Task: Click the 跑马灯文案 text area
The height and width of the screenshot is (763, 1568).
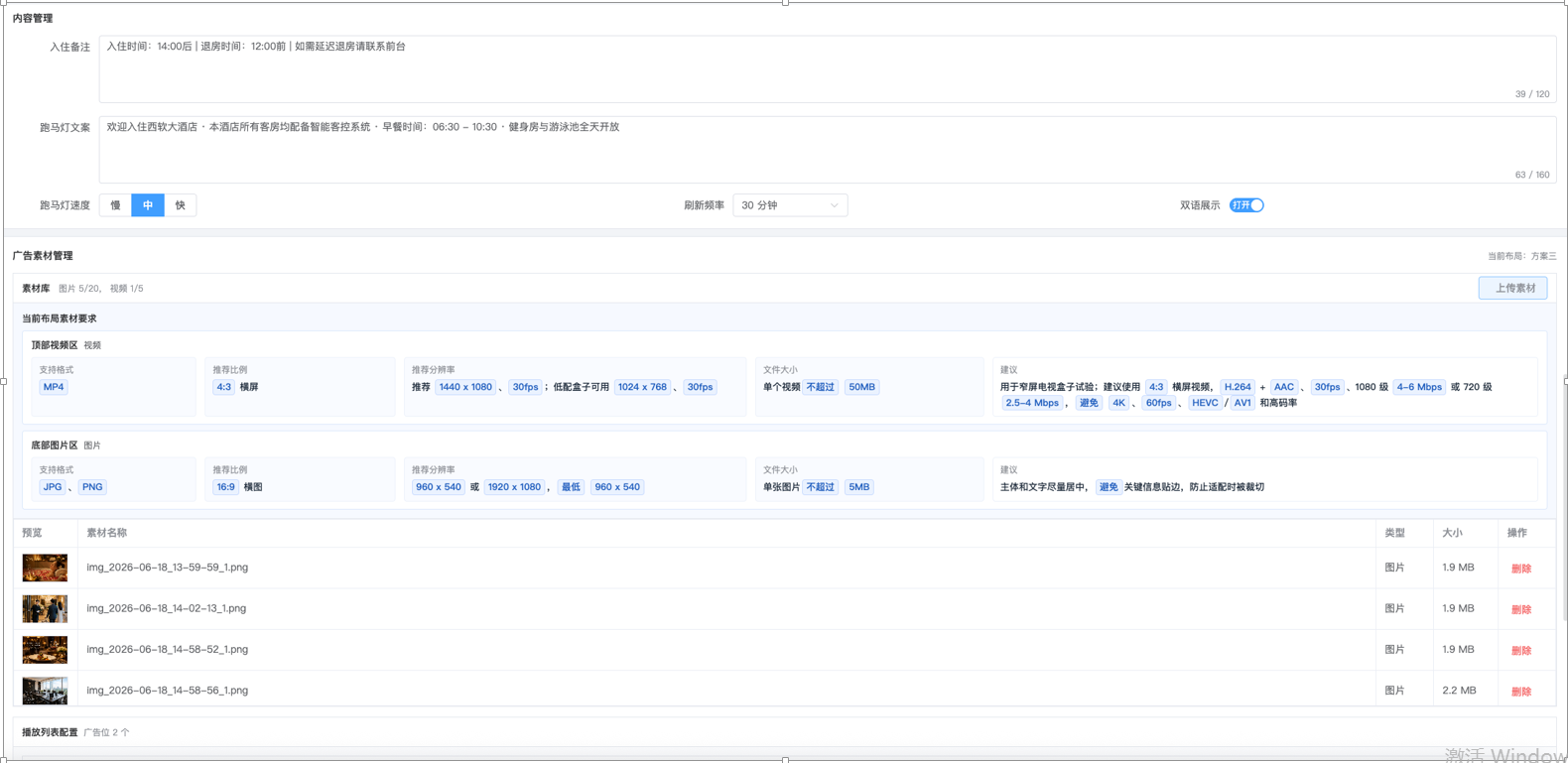Action: (827, 150)
